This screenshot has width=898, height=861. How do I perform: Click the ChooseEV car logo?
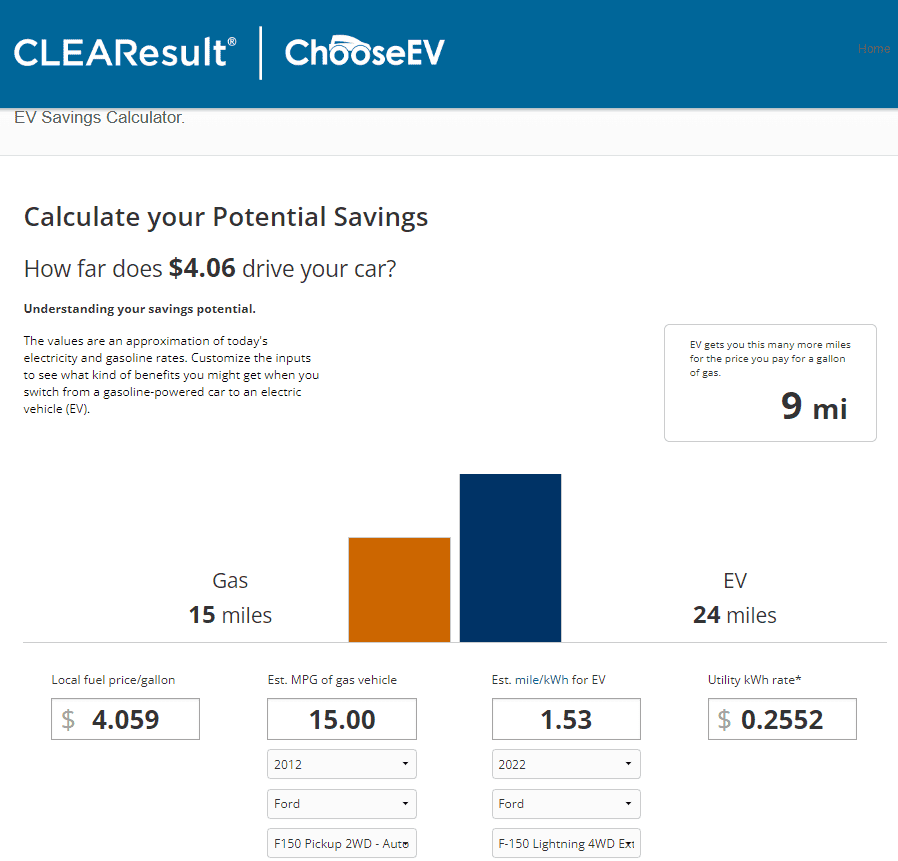(x=364, y=52)
